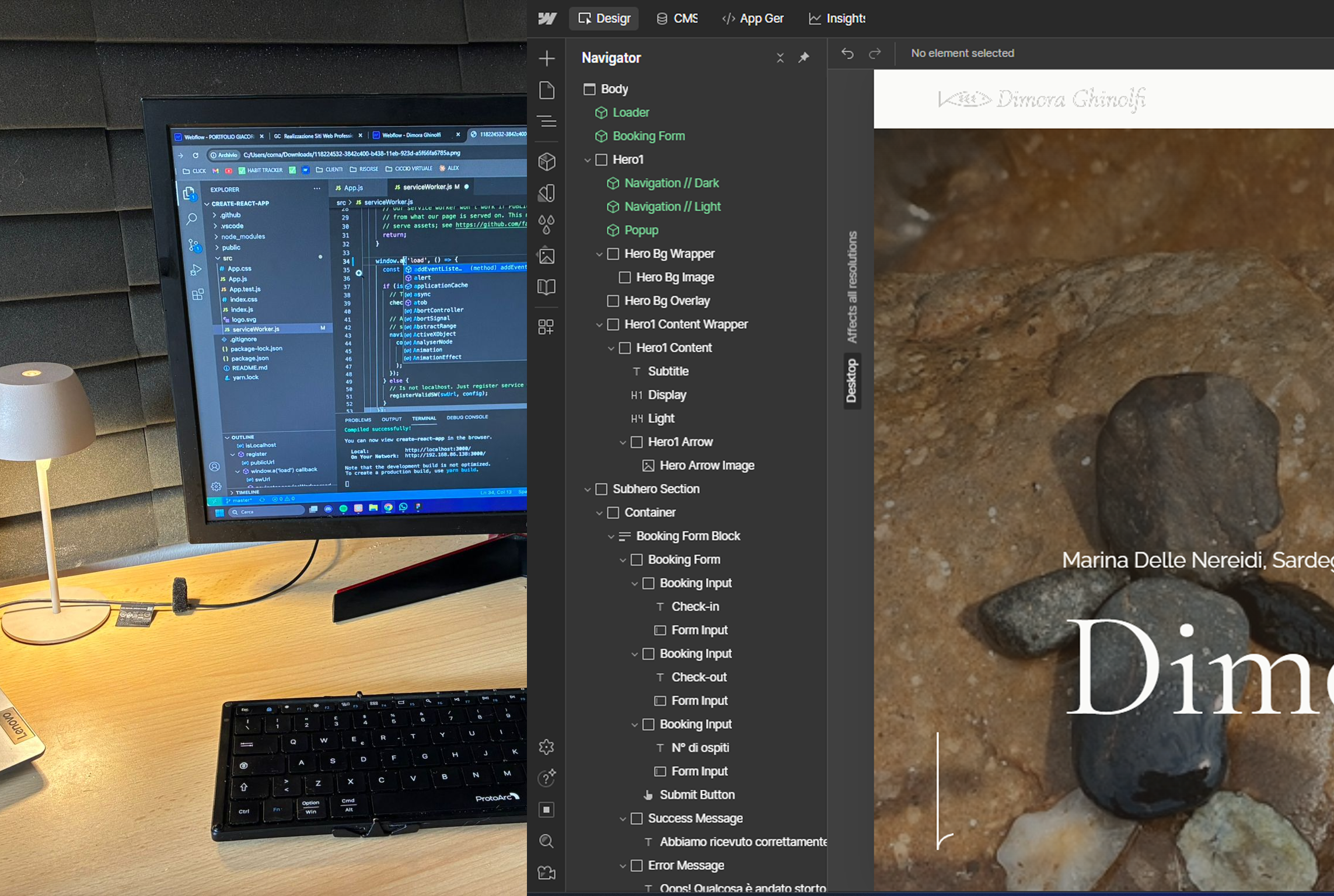Open the Apps grid icon in sidebar
Viewport: 1334px width, 896px height.
547,327
